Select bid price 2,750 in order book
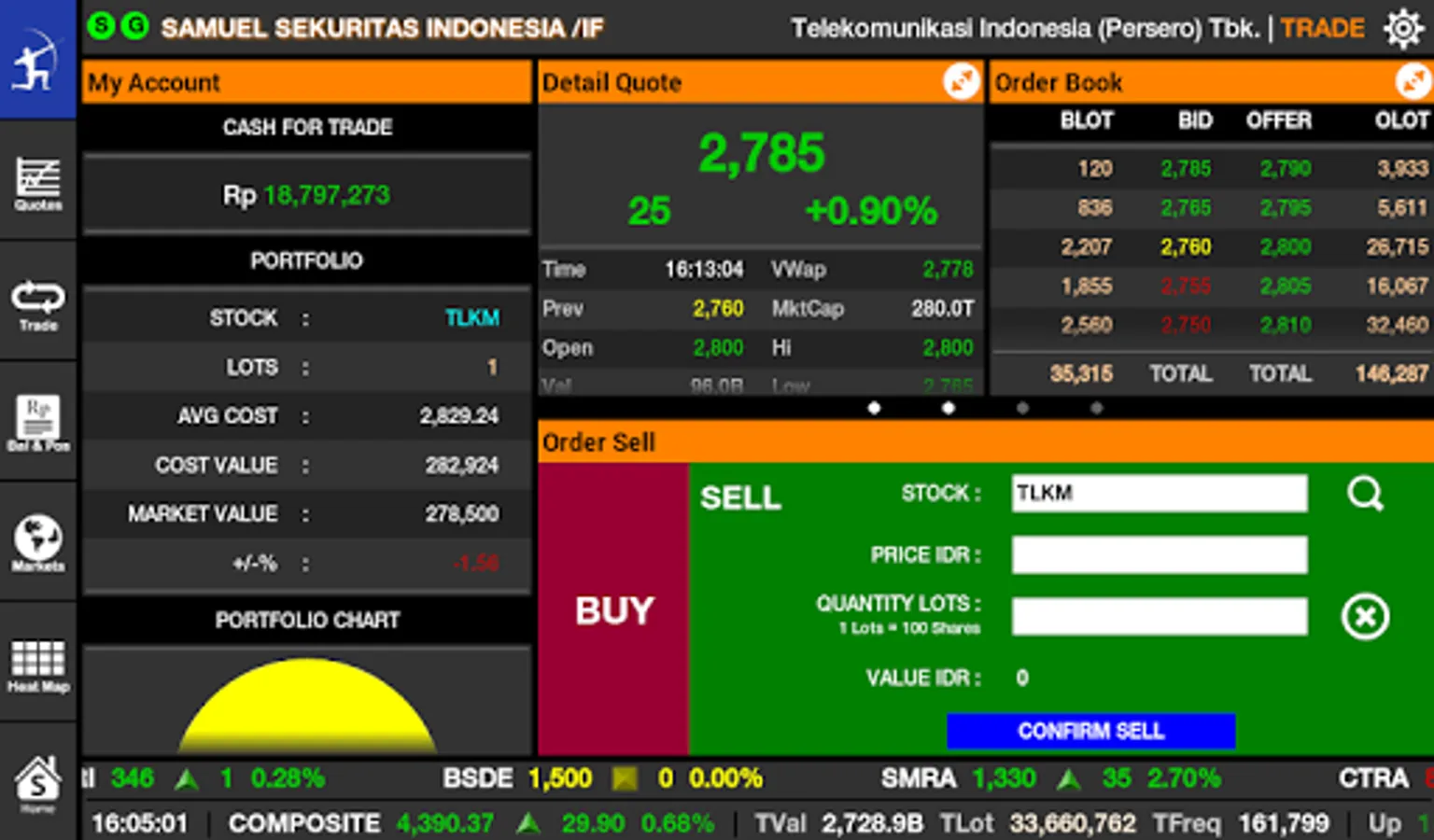This screenshot has width=1434, height=840. pos(1186,326)
